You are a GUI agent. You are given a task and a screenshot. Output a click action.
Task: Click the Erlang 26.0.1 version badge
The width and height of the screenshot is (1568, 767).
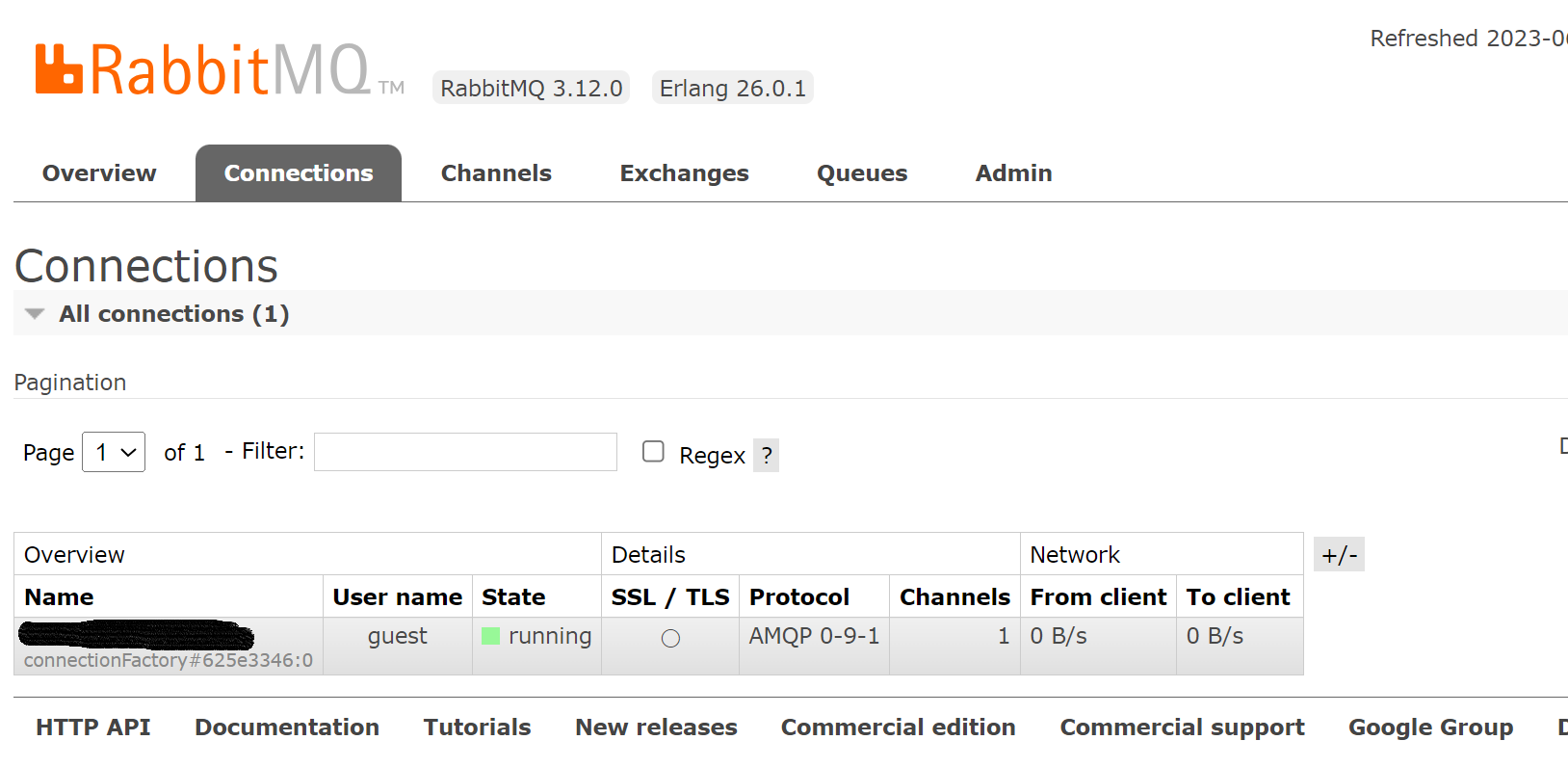point(732,88)
